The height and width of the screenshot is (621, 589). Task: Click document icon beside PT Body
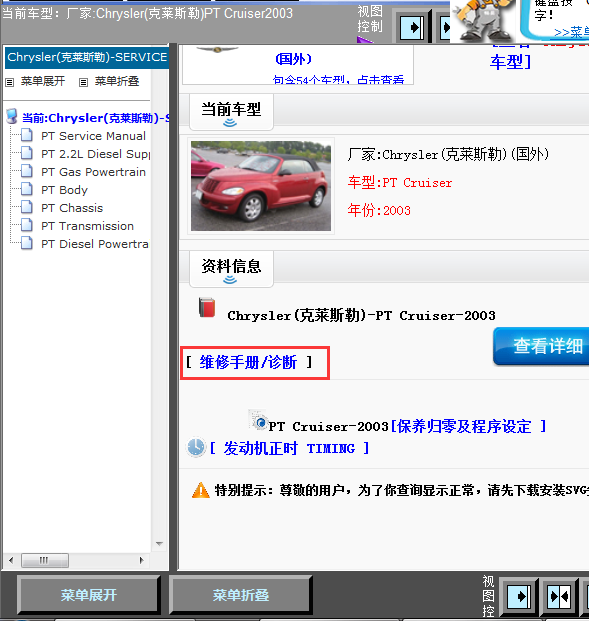coord(27,189)
